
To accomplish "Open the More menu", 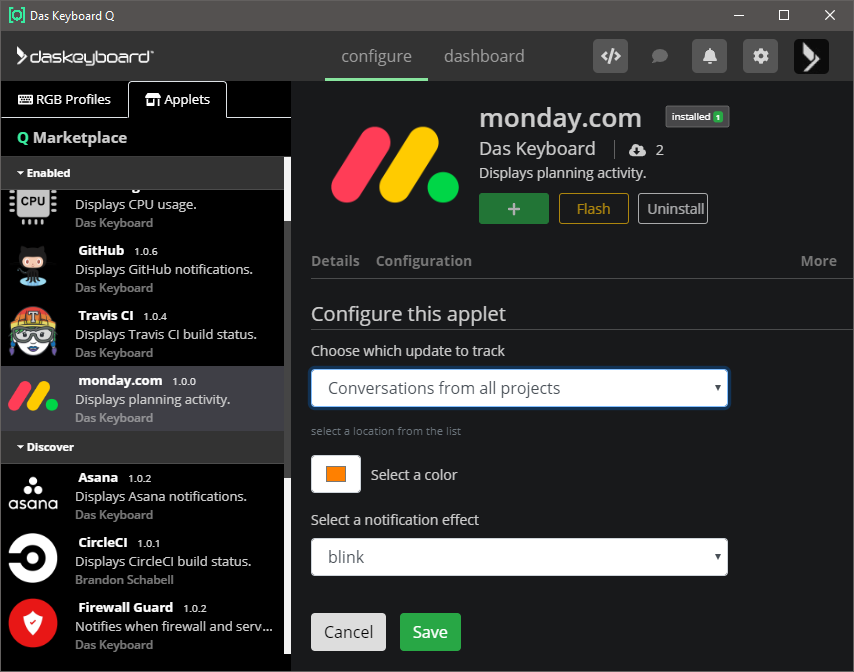I will (x=819, y=261).
